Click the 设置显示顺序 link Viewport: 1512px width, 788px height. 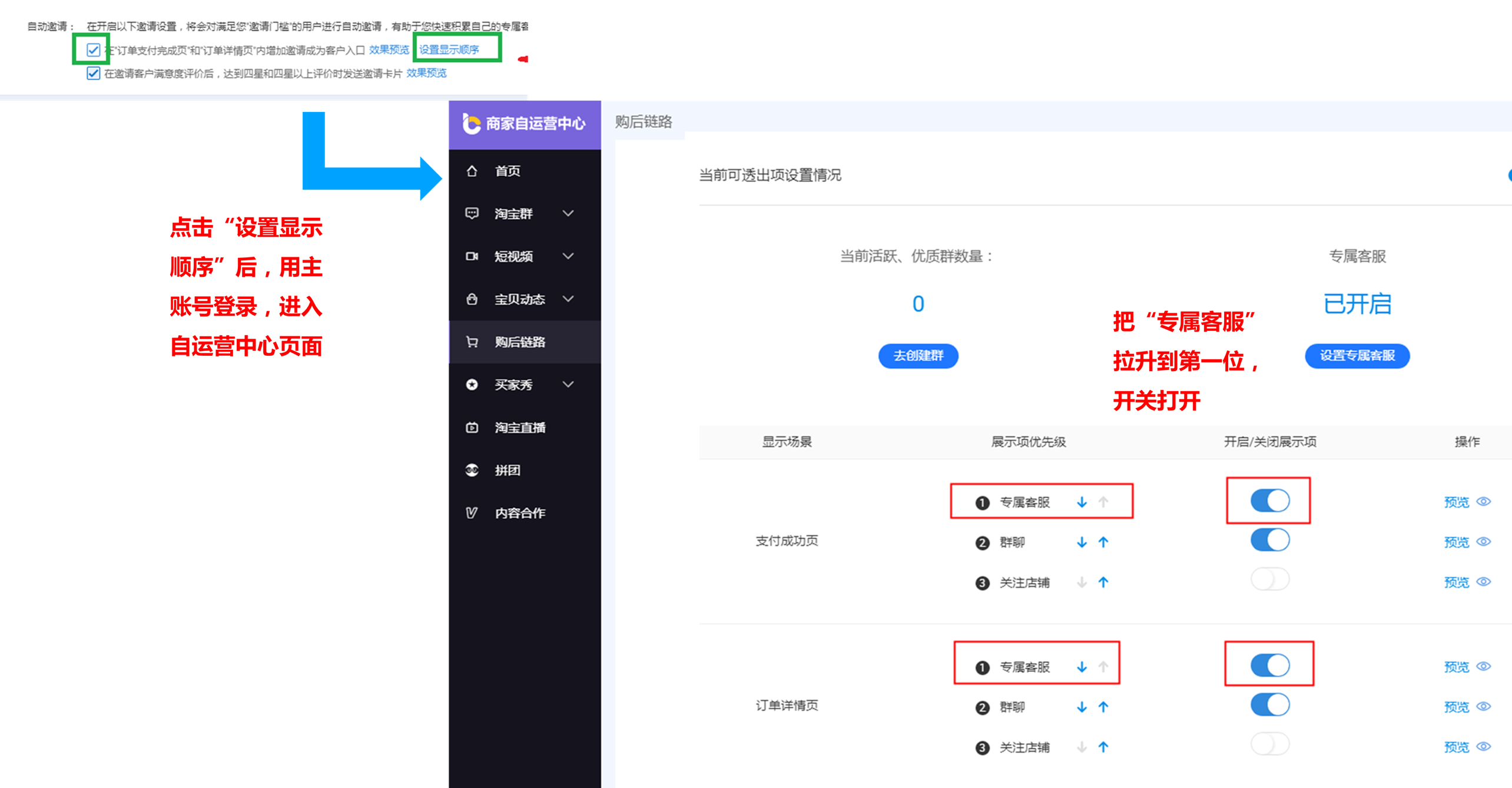[449, 49]
